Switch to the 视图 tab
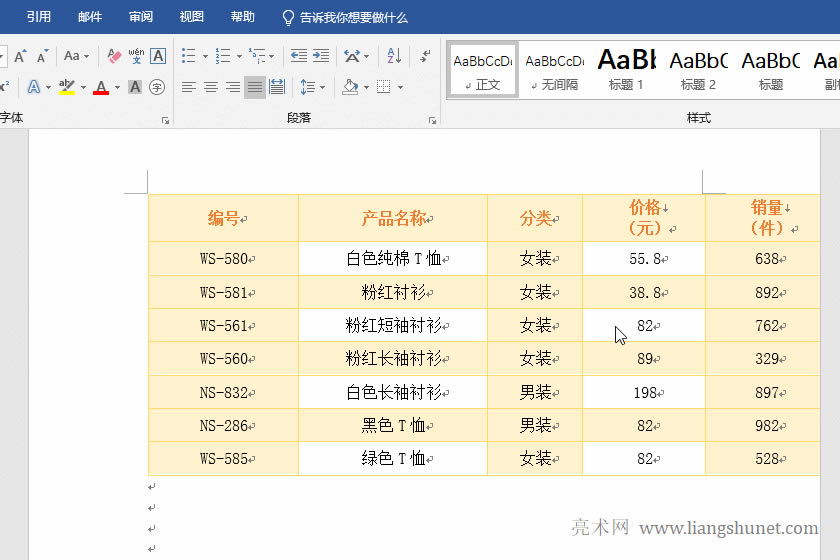Viewport: 840px width, 560px height. [x=191, y=17]
